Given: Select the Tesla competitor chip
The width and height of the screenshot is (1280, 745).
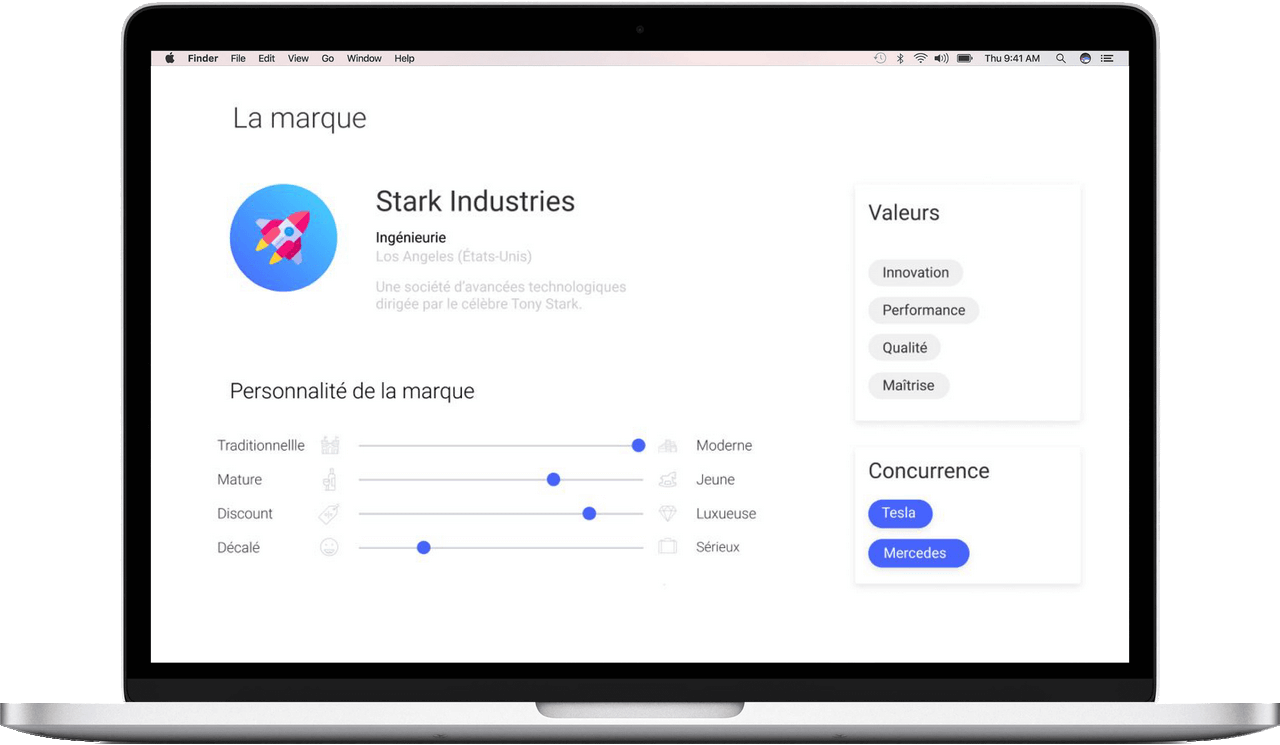Looking at the screenshot, I should 899,513.
